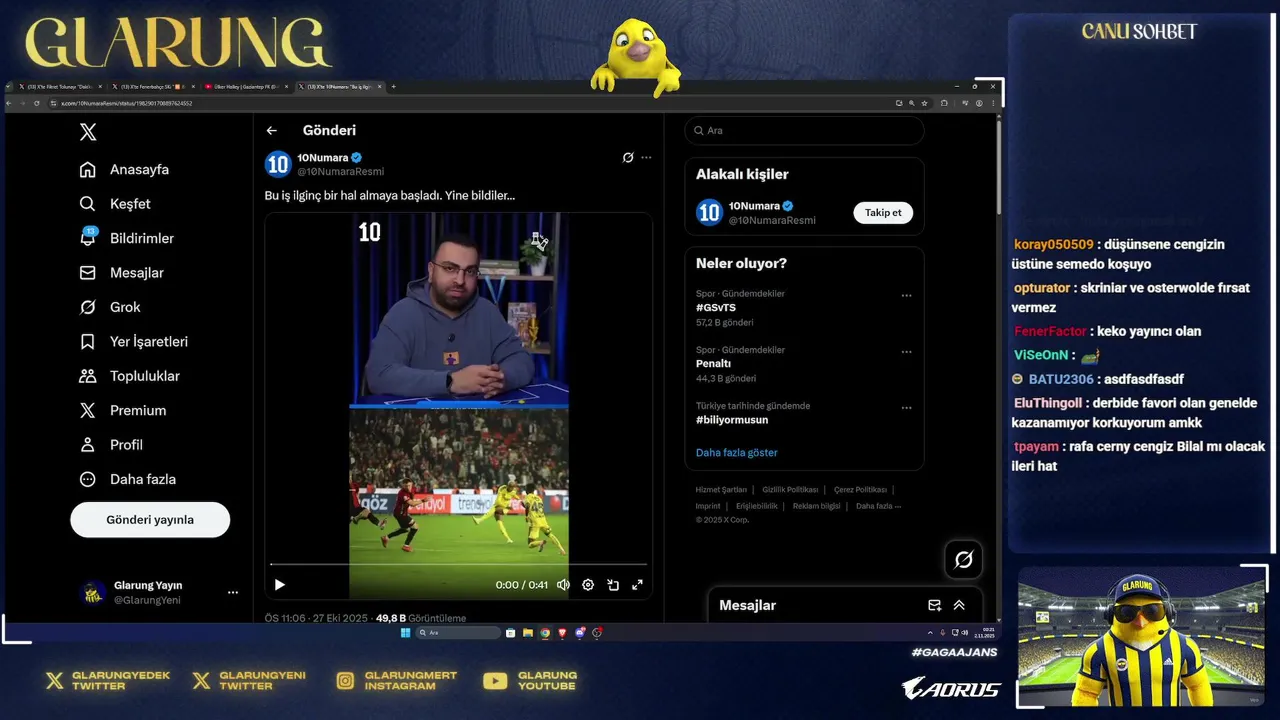Open the Premium page
This screenshot has height=720, width=1280.
tap(123, 411)
